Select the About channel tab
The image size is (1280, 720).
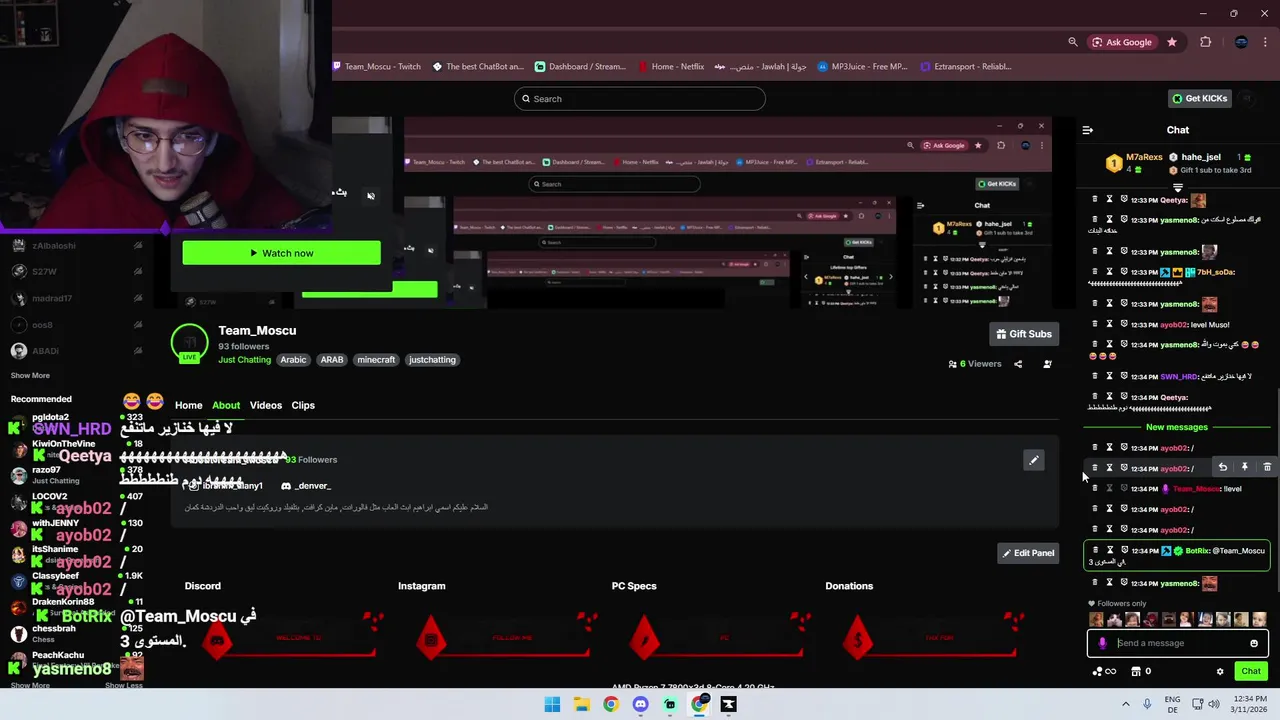tap(226, 405)
